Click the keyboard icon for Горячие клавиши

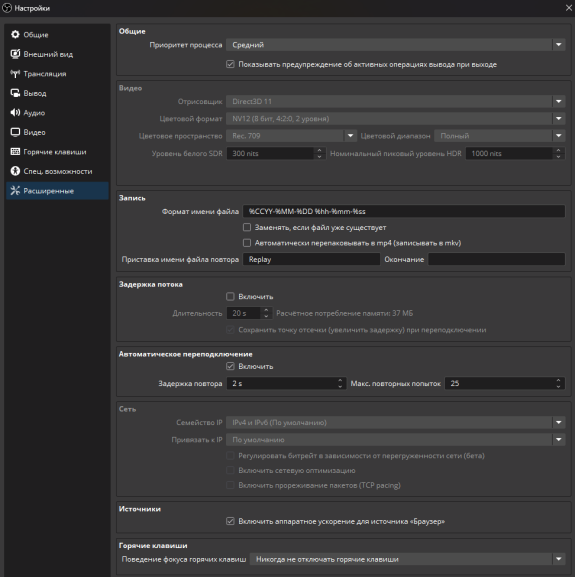coord(15,152)
